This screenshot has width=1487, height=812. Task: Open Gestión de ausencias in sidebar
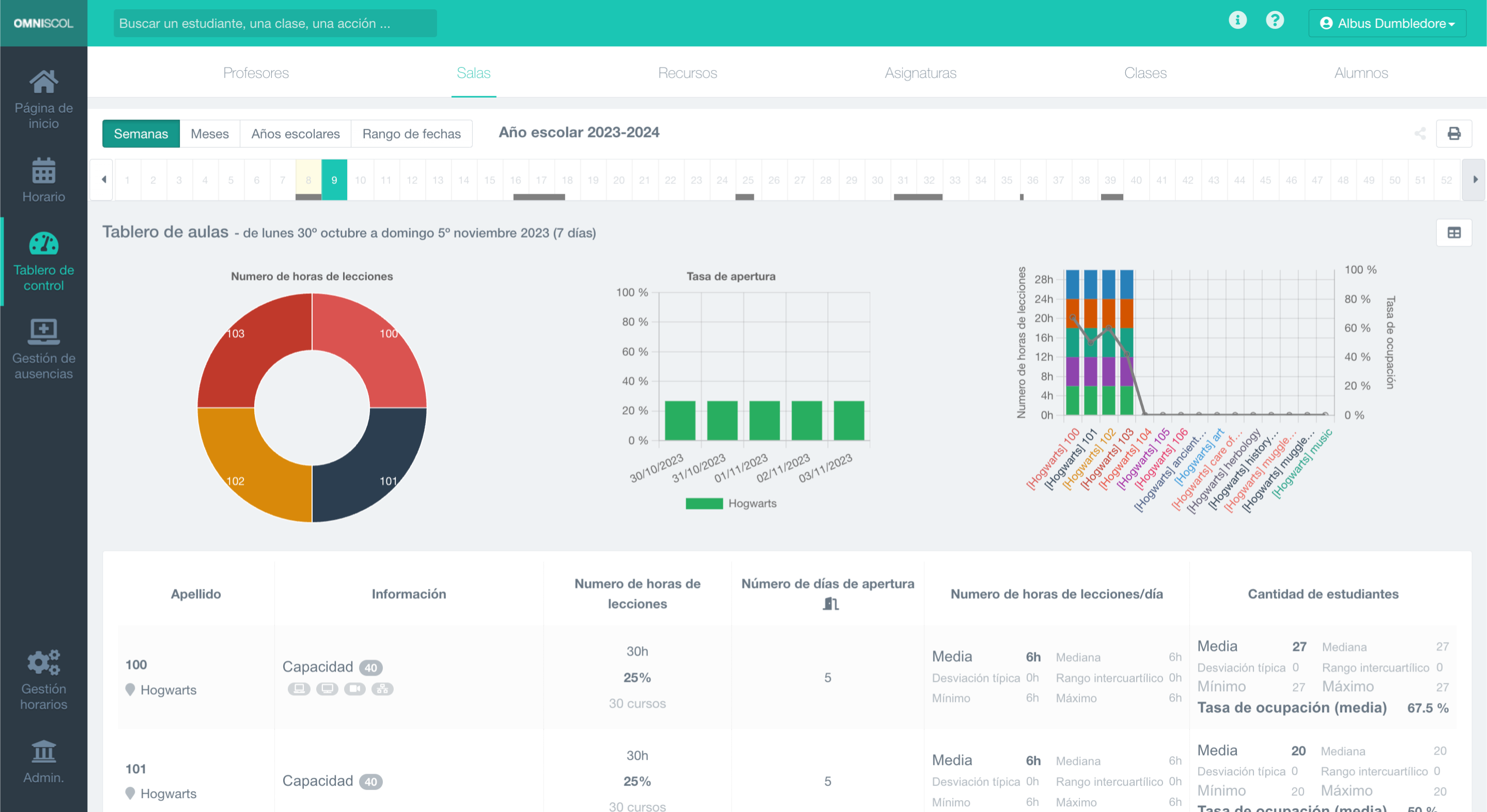(43, 348)
